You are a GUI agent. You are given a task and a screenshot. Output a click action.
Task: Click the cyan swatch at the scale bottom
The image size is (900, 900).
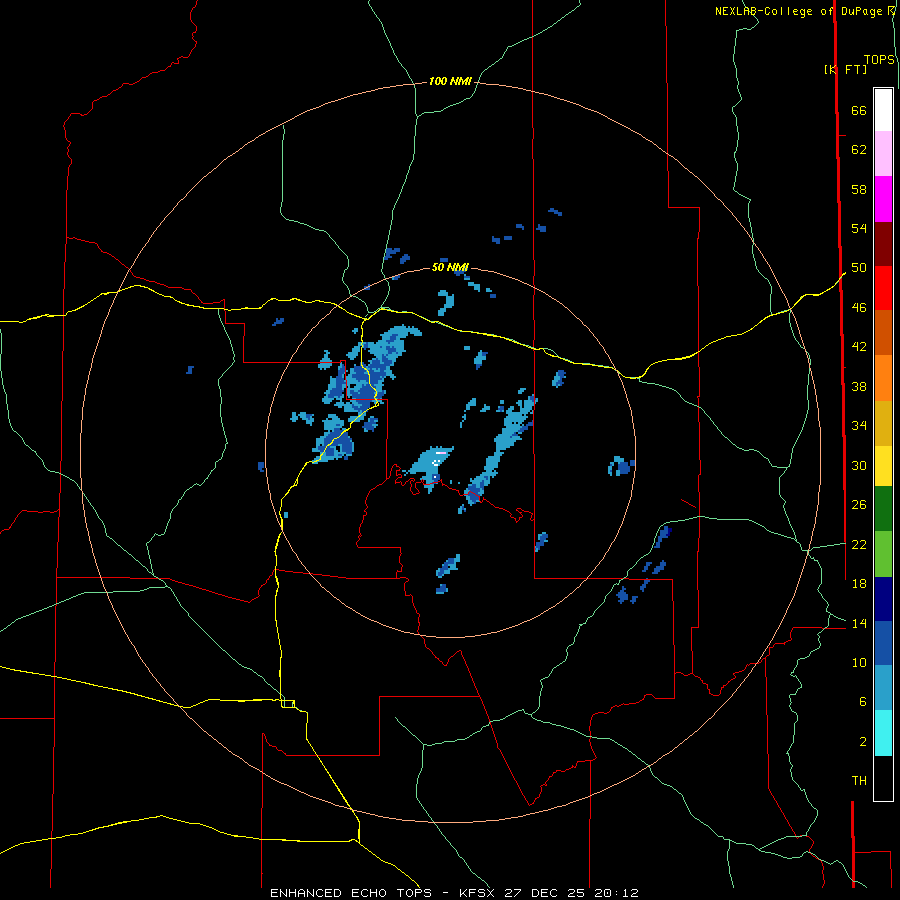[883, 733]
